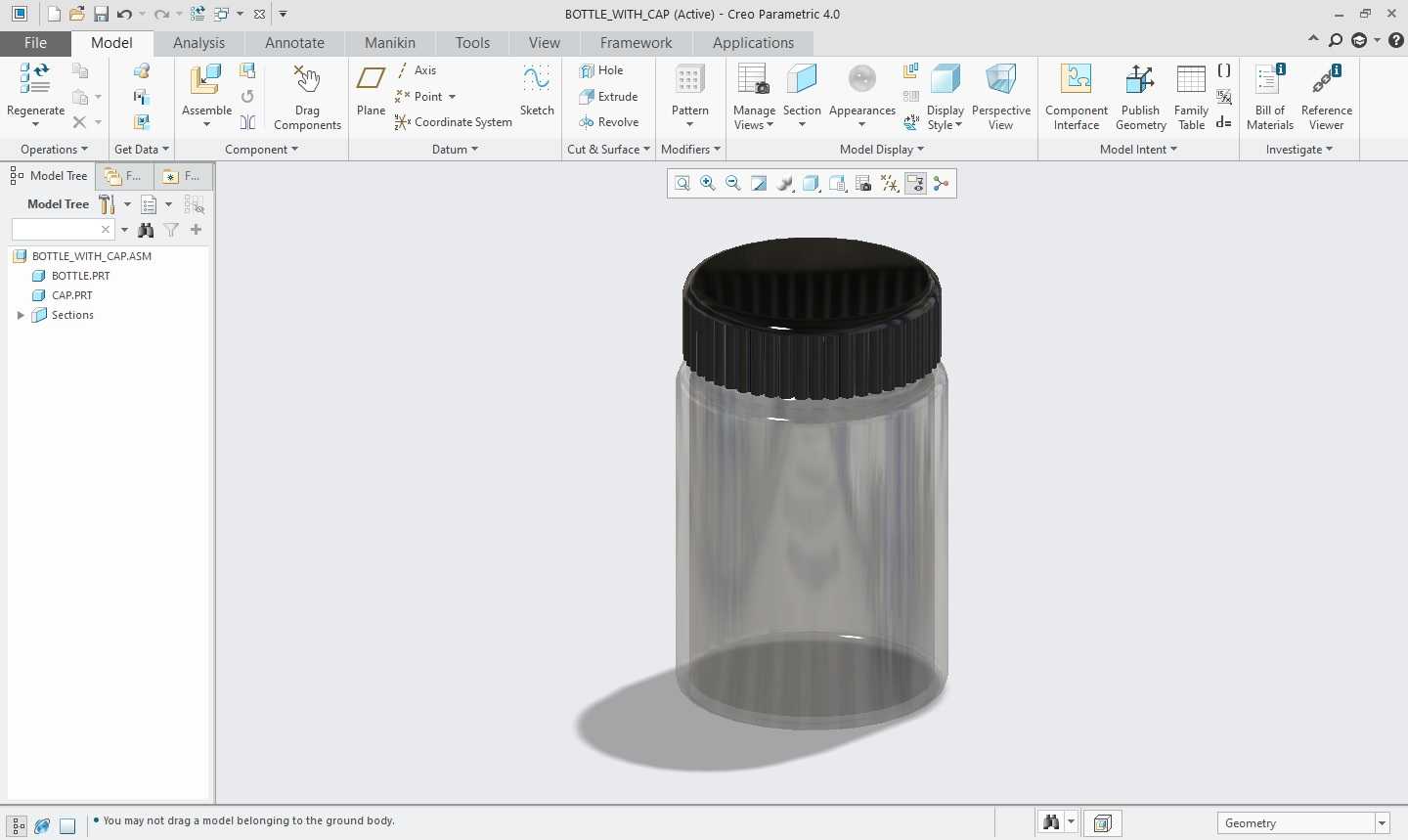Open model tree settings hammer icon

[x=107, y=204]
